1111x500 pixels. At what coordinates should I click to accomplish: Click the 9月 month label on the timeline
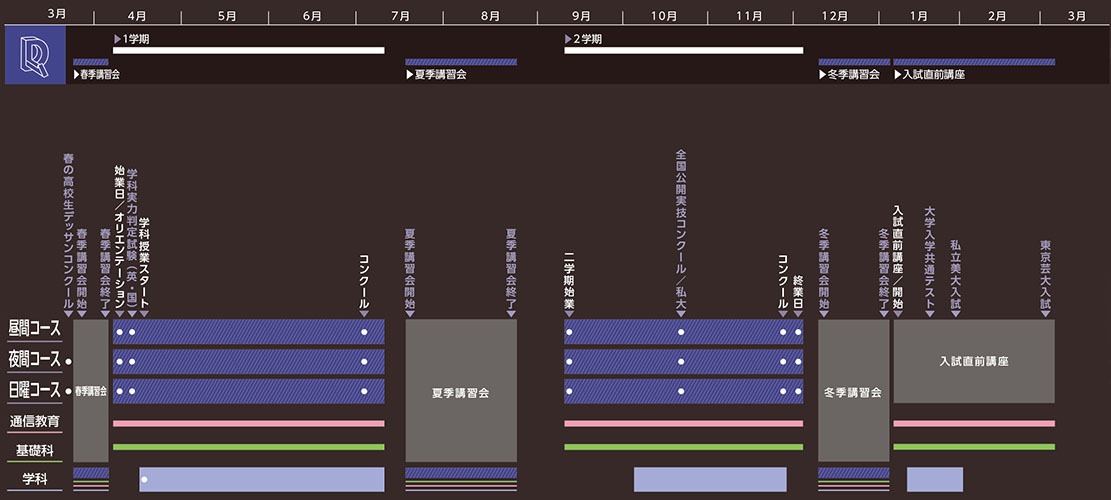point(580,16)
